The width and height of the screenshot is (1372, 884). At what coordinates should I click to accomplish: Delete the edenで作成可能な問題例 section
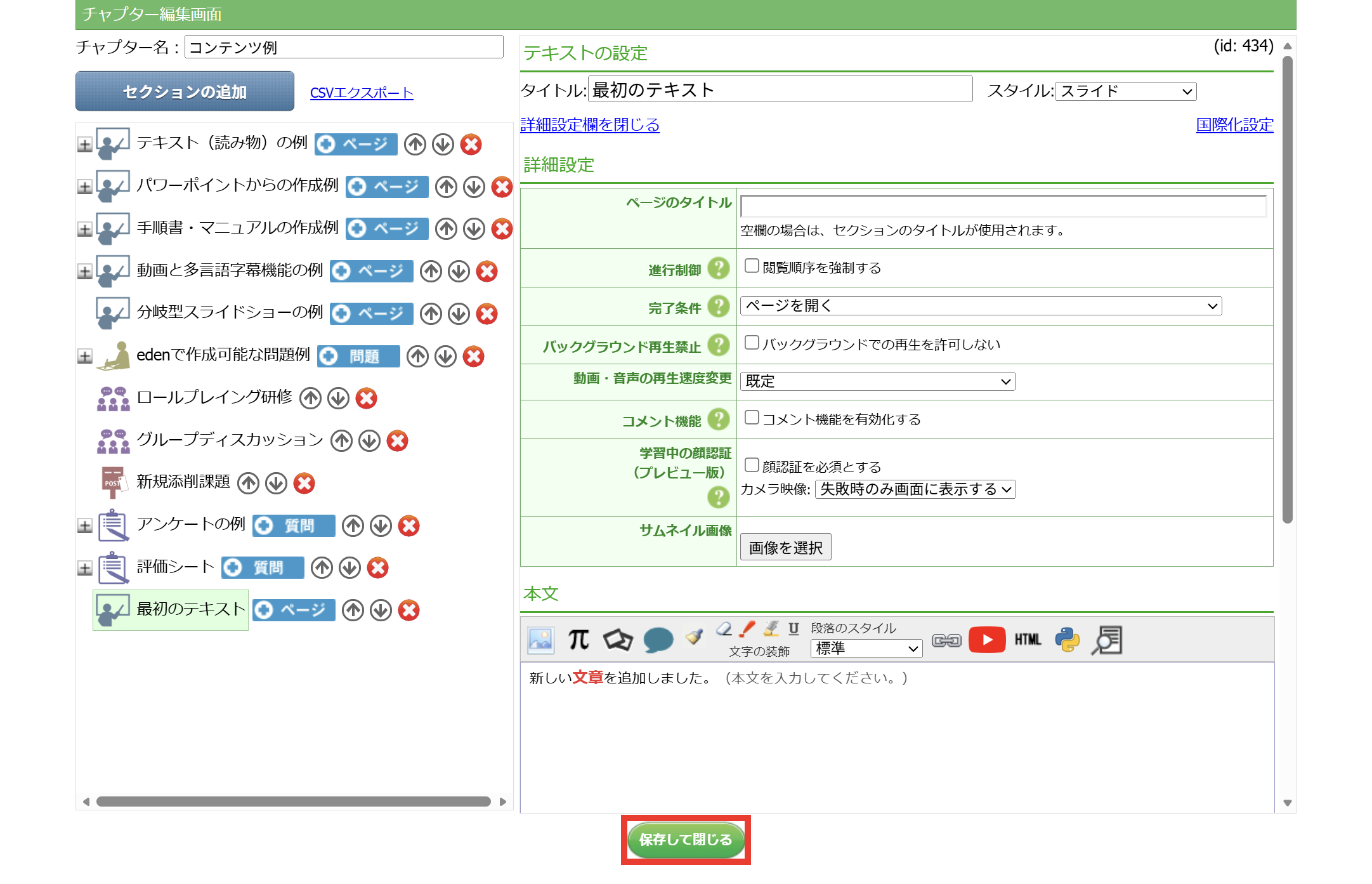click(473, 357)
